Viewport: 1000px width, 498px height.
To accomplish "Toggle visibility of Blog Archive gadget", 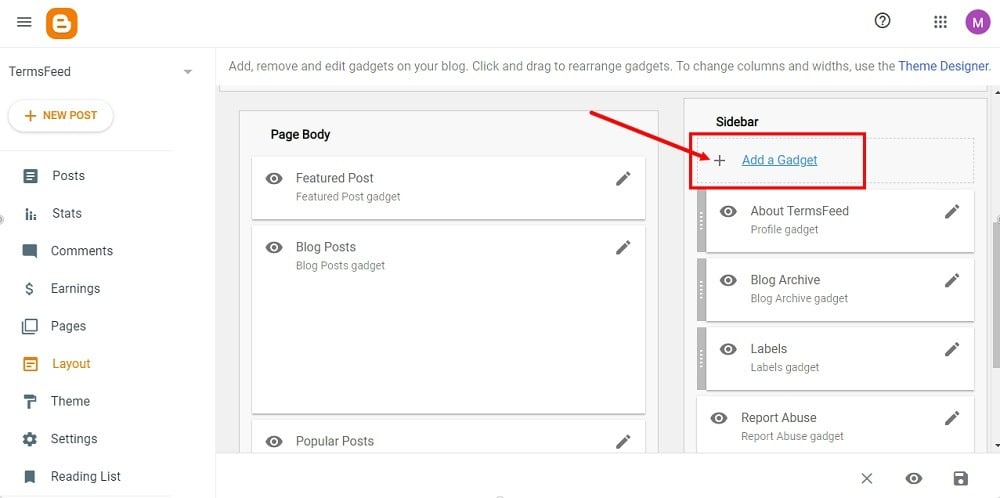I will point(728,281).
